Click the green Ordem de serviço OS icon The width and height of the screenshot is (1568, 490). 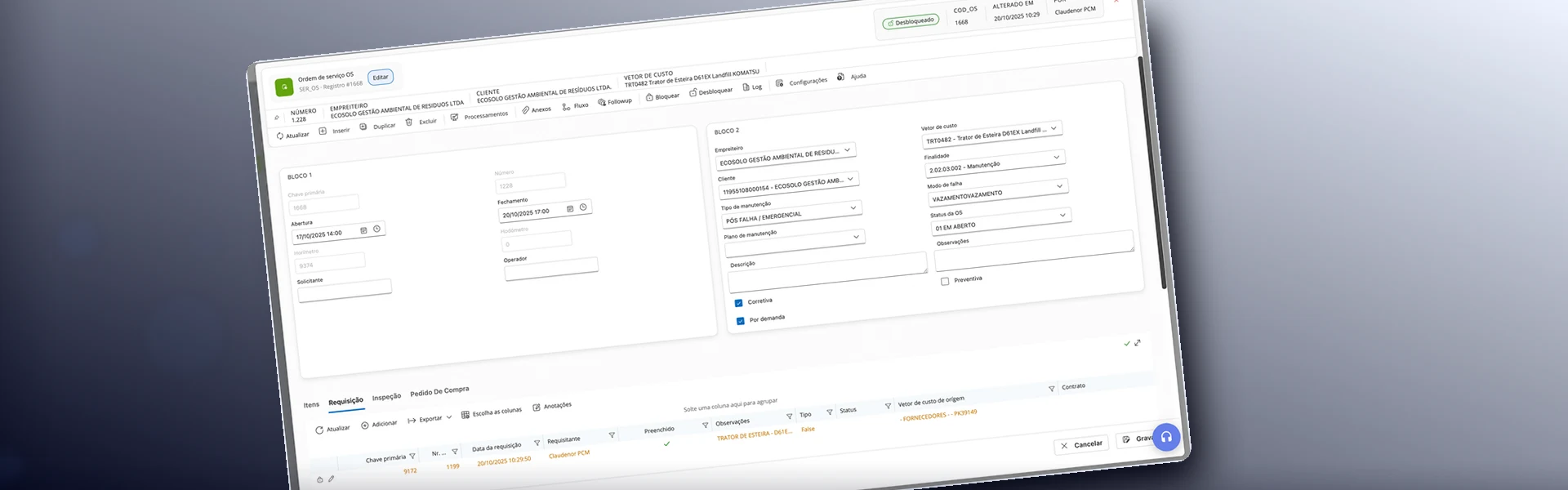[x=284, y=87]
